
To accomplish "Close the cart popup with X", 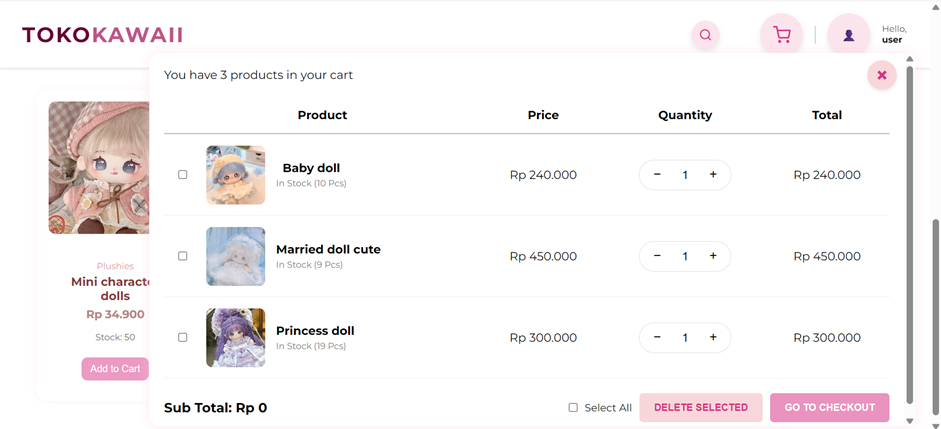I will 881,75.
